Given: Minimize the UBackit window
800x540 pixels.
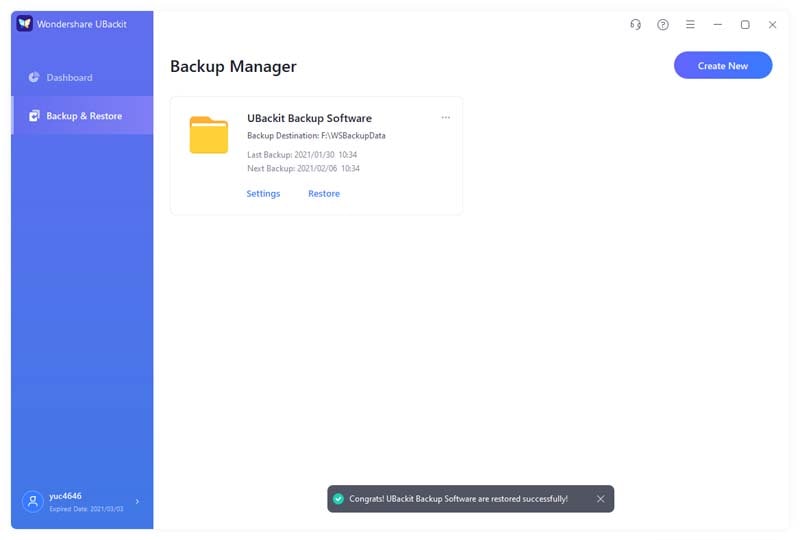Looking at the screenshot, I should (718, 24).
